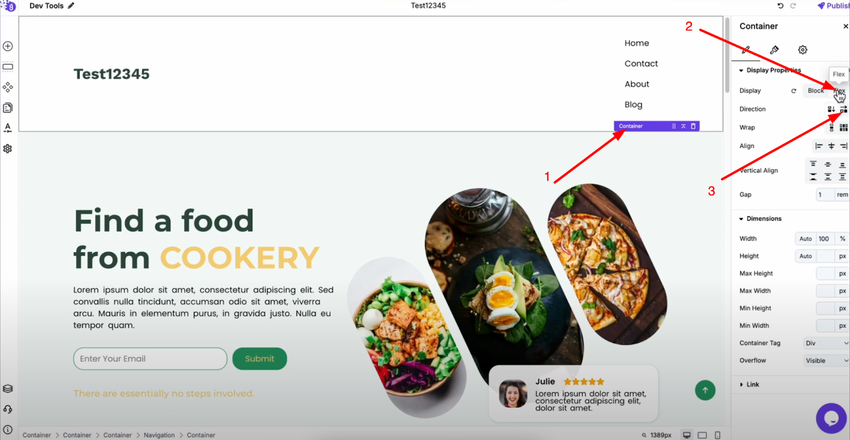This screenshot has height=440, width=850.
Task: Click the Gap value input field
Action: [x=825, y=195]
